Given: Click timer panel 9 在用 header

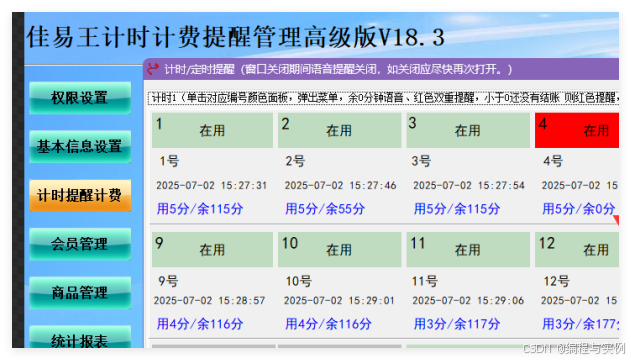Looking at the screenshot, I should click(x=212, y=249).
